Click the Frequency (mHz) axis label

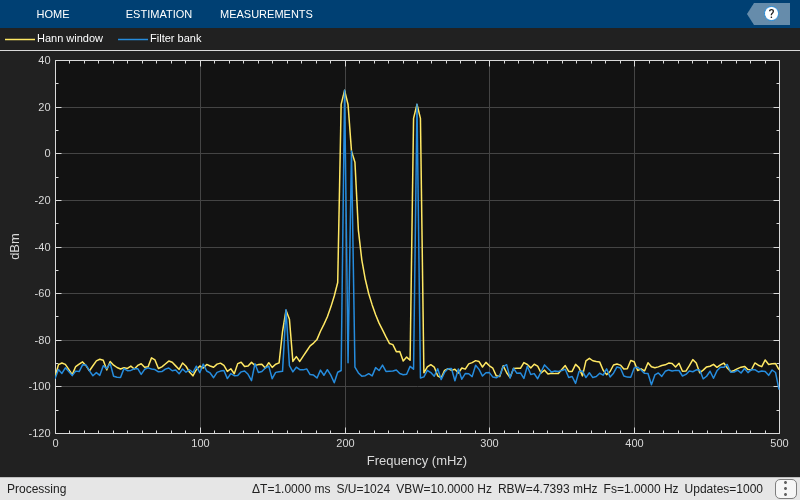(x=417, y=461)
